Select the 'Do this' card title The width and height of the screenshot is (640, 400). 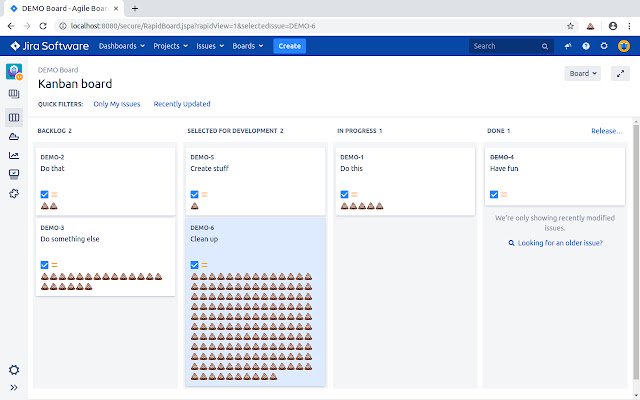tap(351, 169)
